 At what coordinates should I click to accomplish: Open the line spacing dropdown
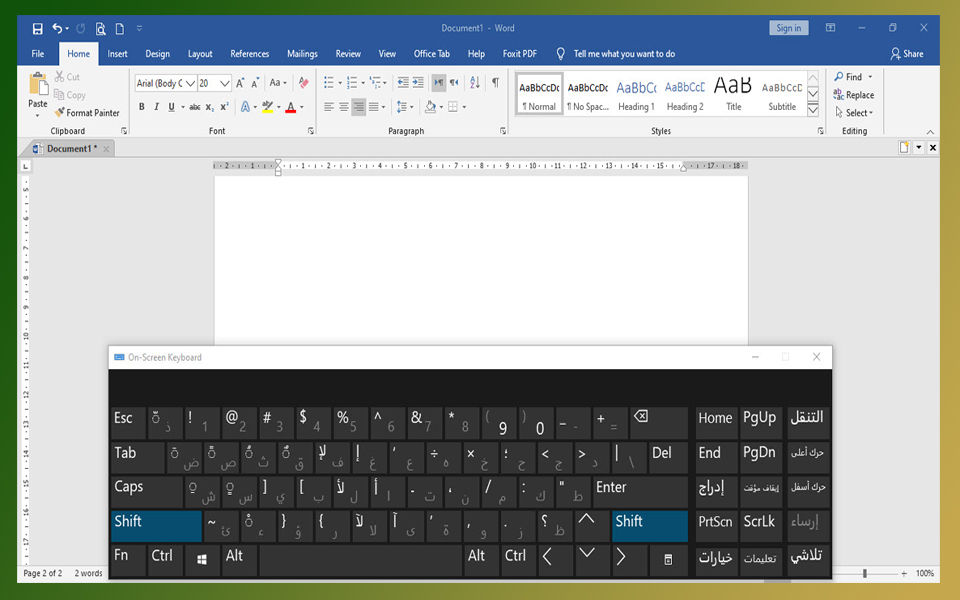point(406,107)
